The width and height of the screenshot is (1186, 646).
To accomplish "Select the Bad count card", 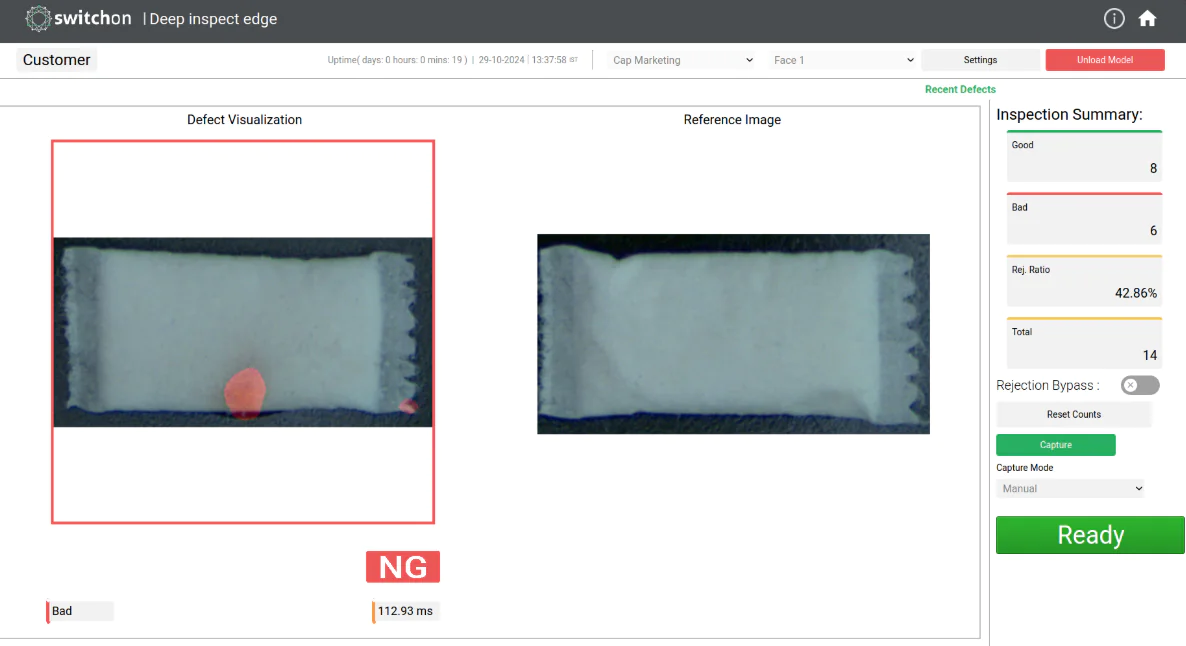I will point(1084,219).
